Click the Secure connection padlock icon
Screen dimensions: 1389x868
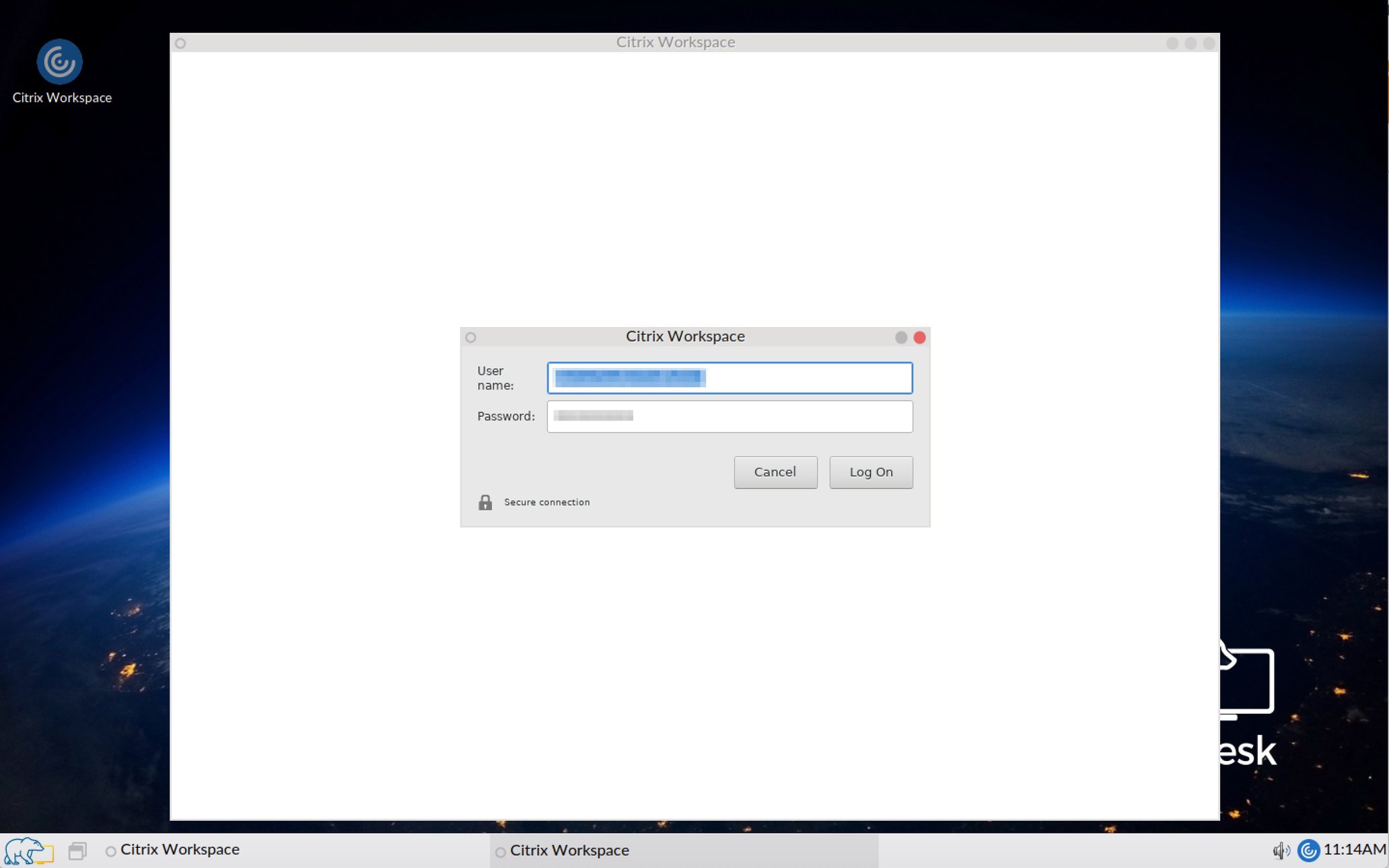click(486, 502)
